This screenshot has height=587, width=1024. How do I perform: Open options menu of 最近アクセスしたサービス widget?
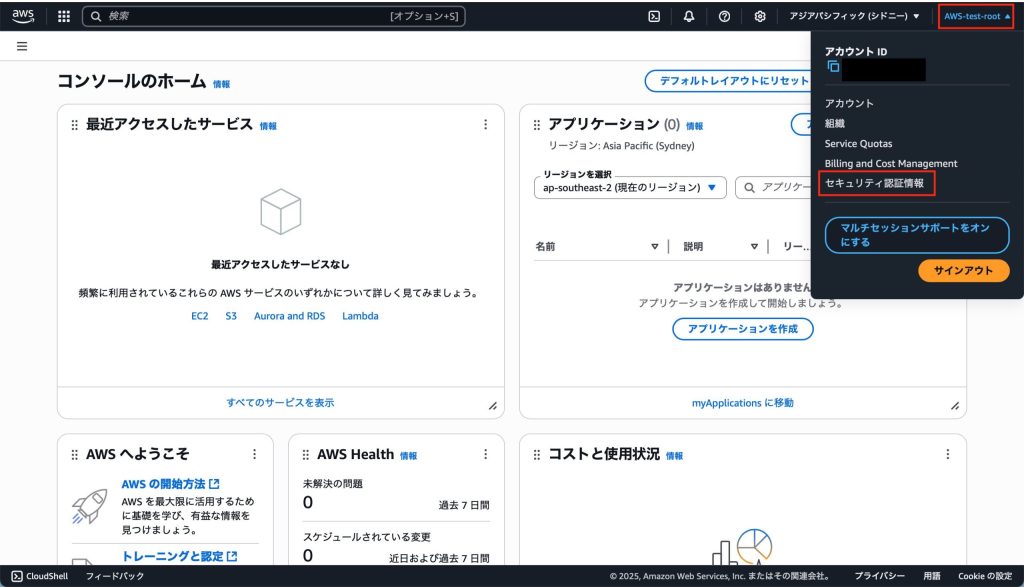(485, 124)
